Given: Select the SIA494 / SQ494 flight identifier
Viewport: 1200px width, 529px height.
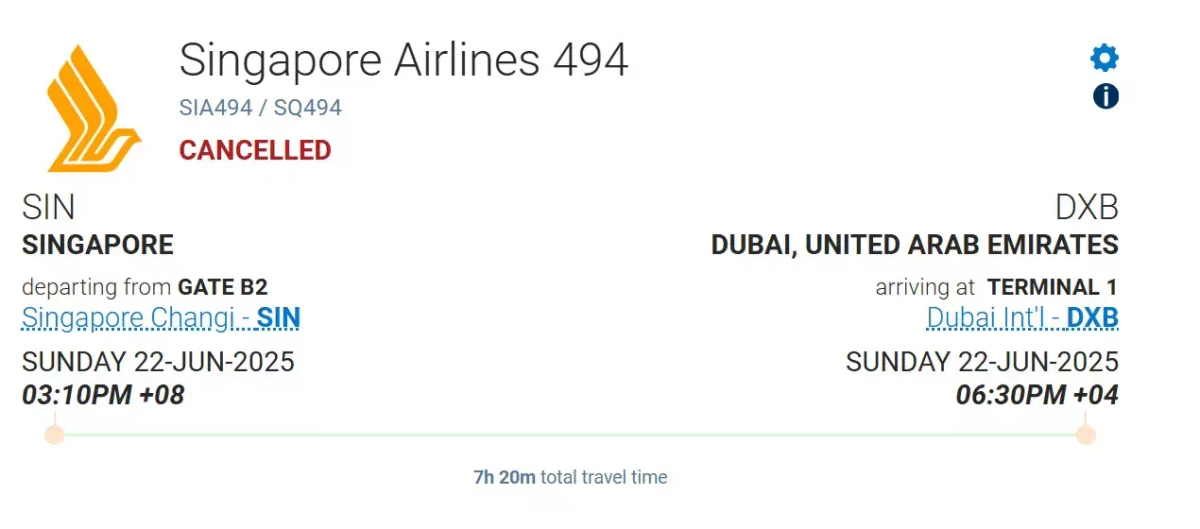Looking at the screenshot, I should (261, 108).
